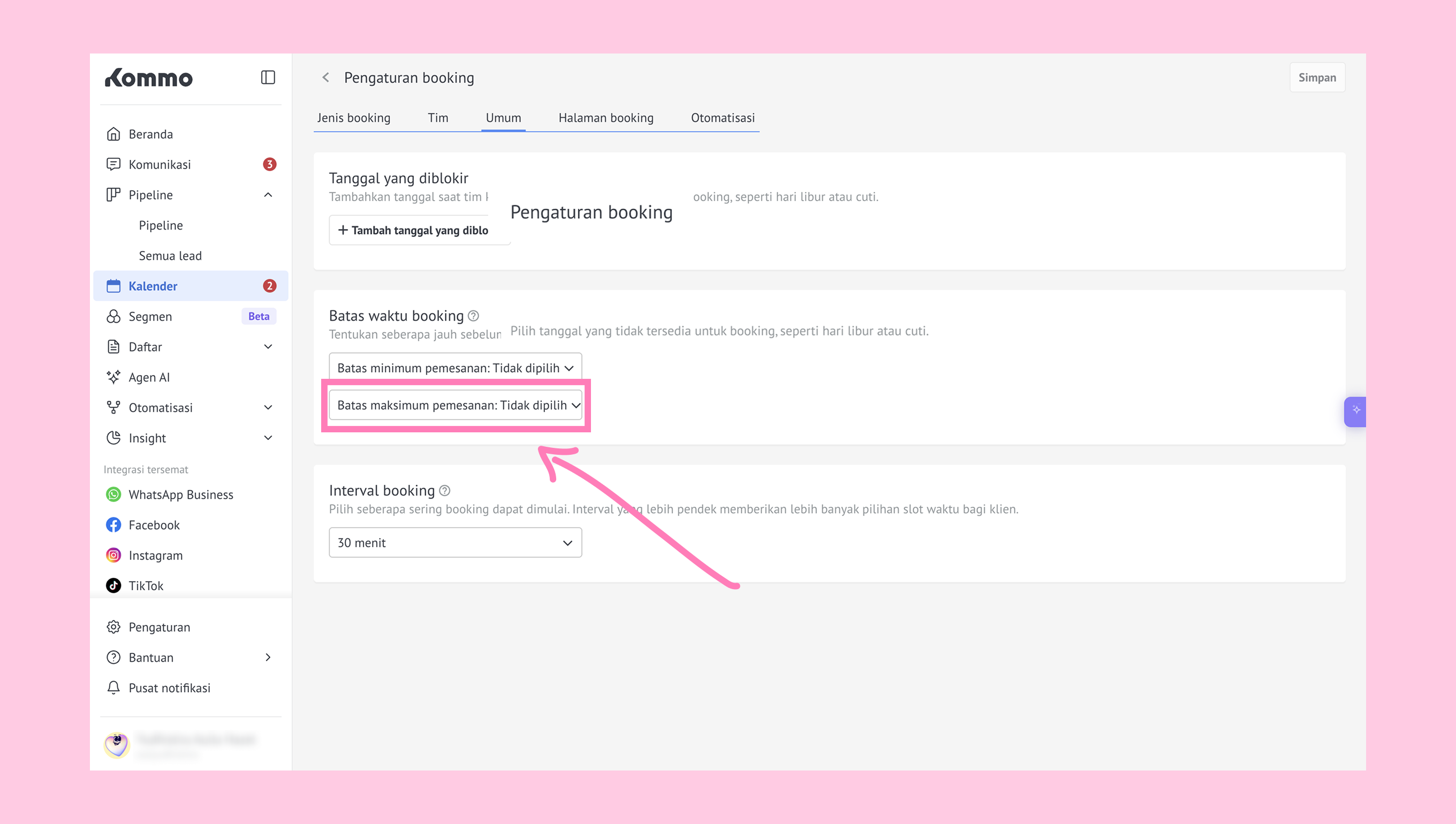
Task: Click Tambah tanggal yang diblokir button
Action: (420, 230)
